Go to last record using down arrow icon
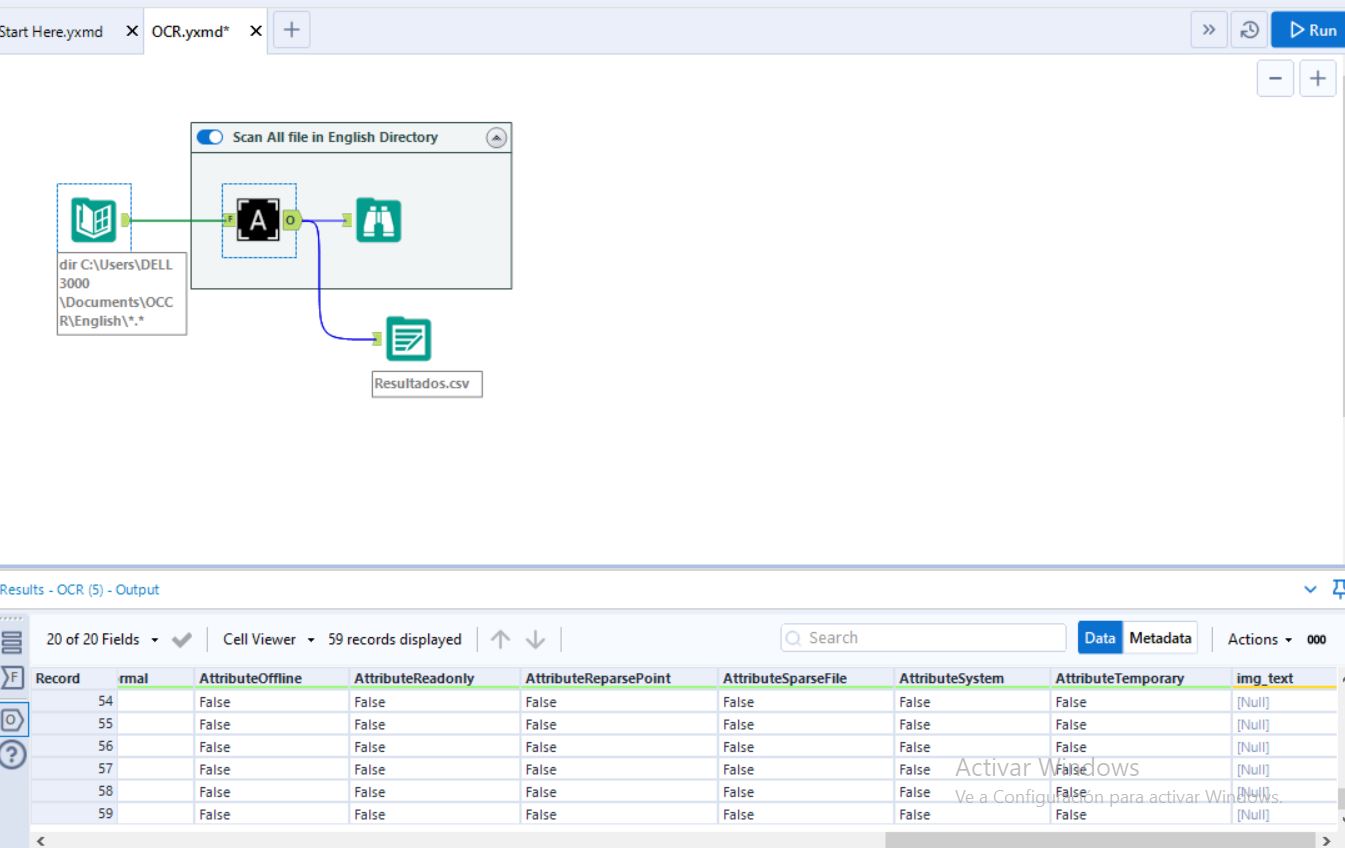The width and height of the screenshot is (1345, 848). point(536,638)
